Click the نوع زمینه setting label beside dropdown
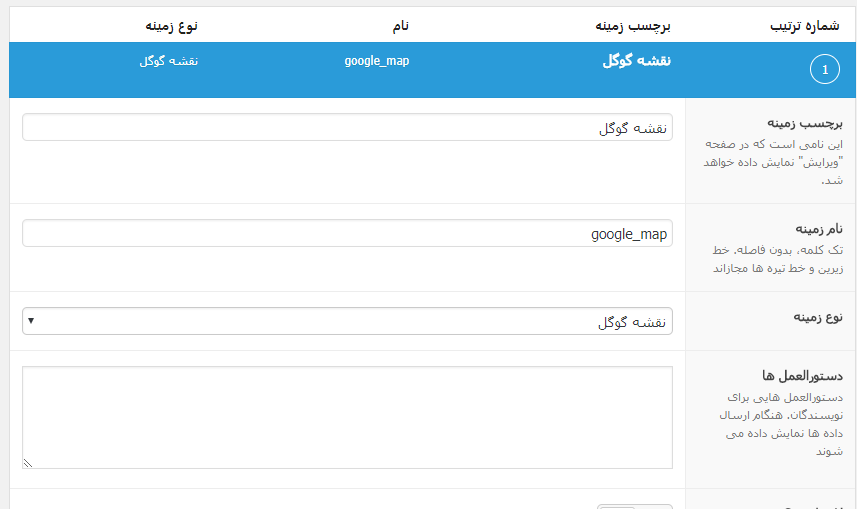The height and width of the screenshot is (509, 857). (818, 317)
